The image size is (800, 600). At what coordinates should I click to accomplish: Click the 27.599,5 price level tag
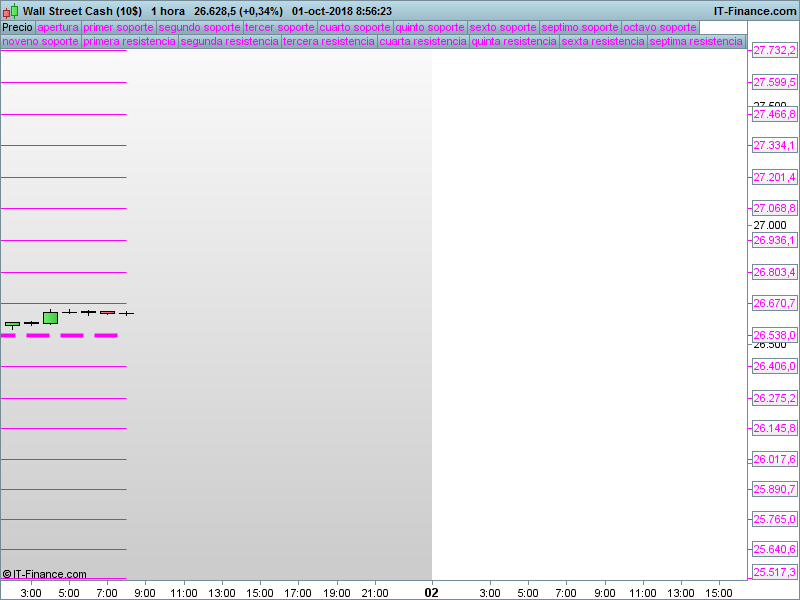pyautogui.click(x=774, y=82)
